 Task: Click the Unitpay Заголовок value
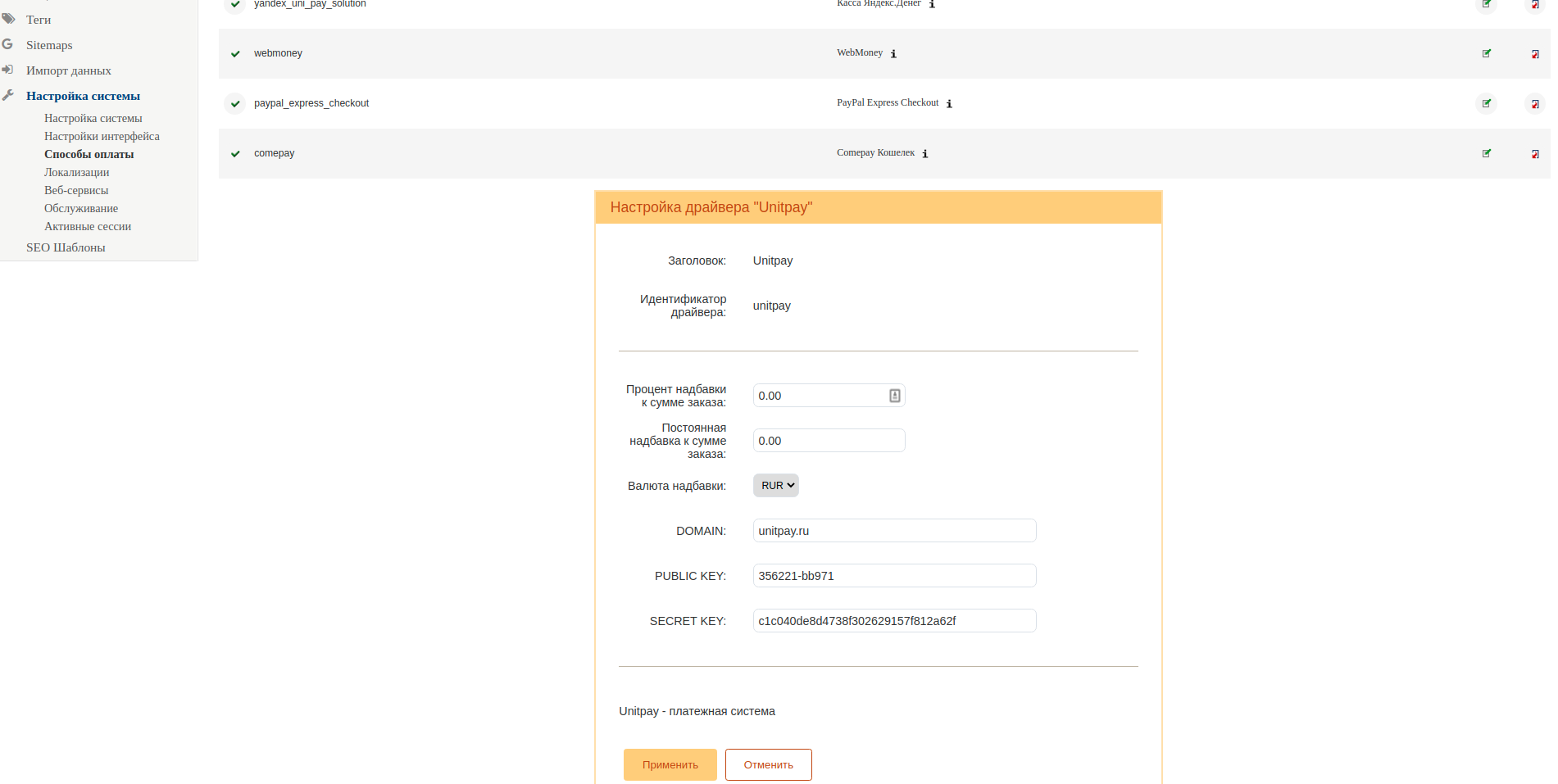(x=773, y=261)
